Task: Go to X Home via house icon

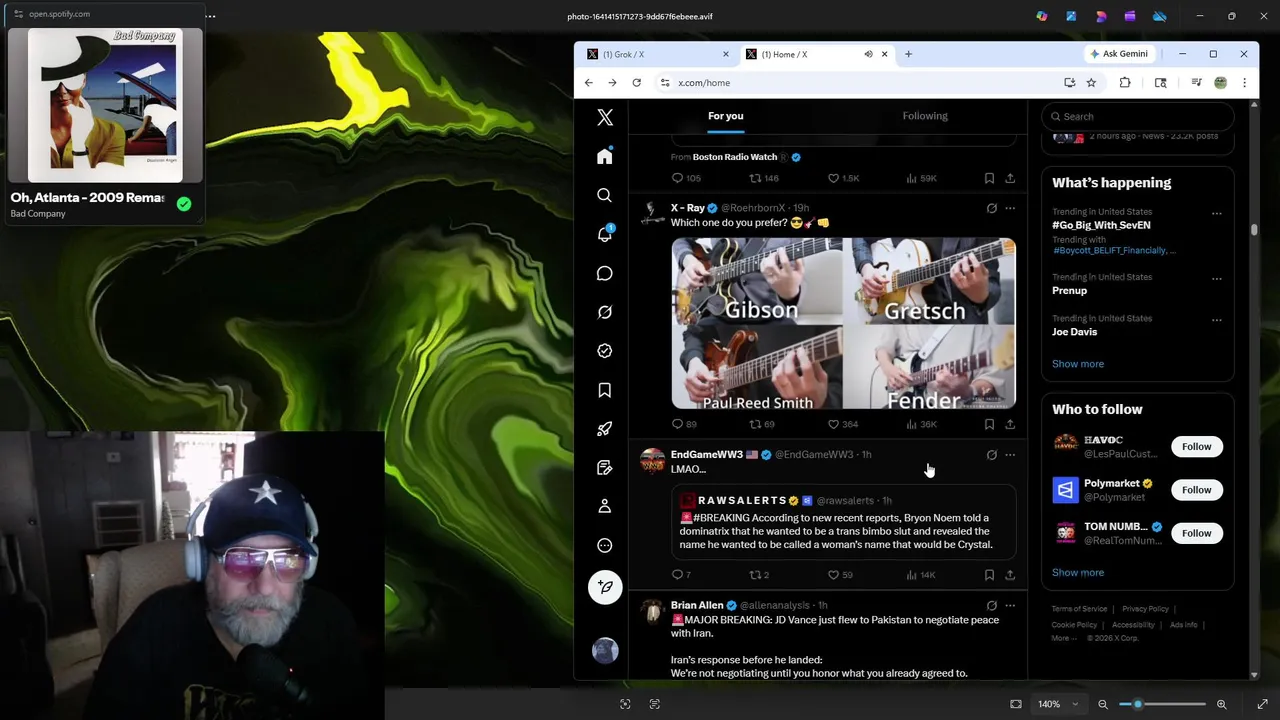Action: click(x=604, y=156)
